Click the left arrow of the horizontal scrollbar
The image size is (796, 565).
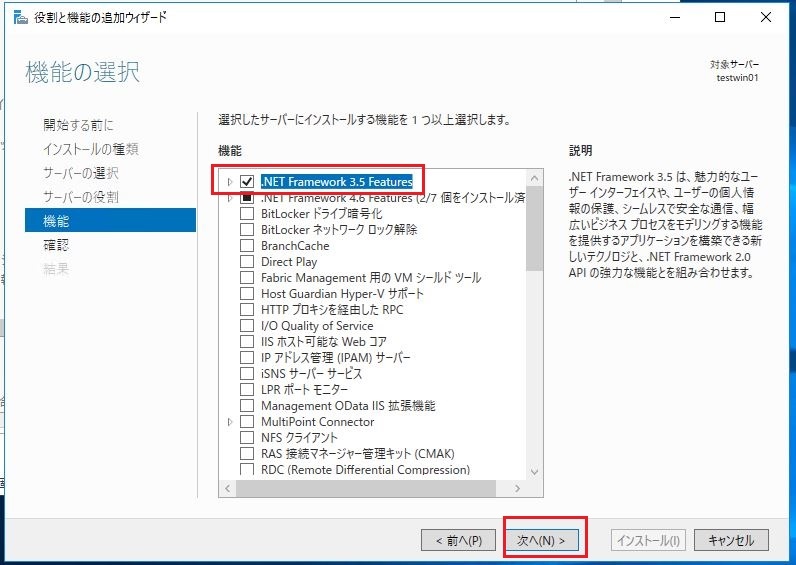227,488
